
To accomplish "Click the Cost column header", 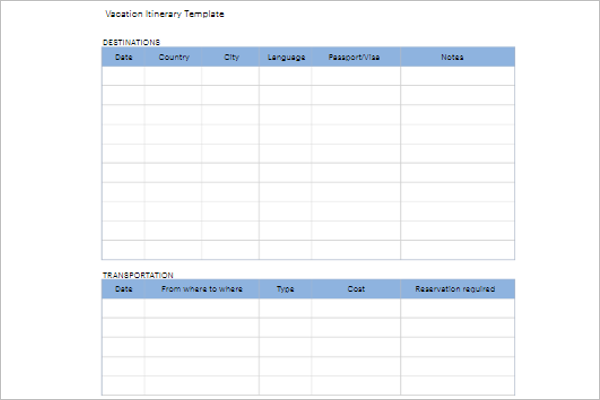I will [356, 289].
